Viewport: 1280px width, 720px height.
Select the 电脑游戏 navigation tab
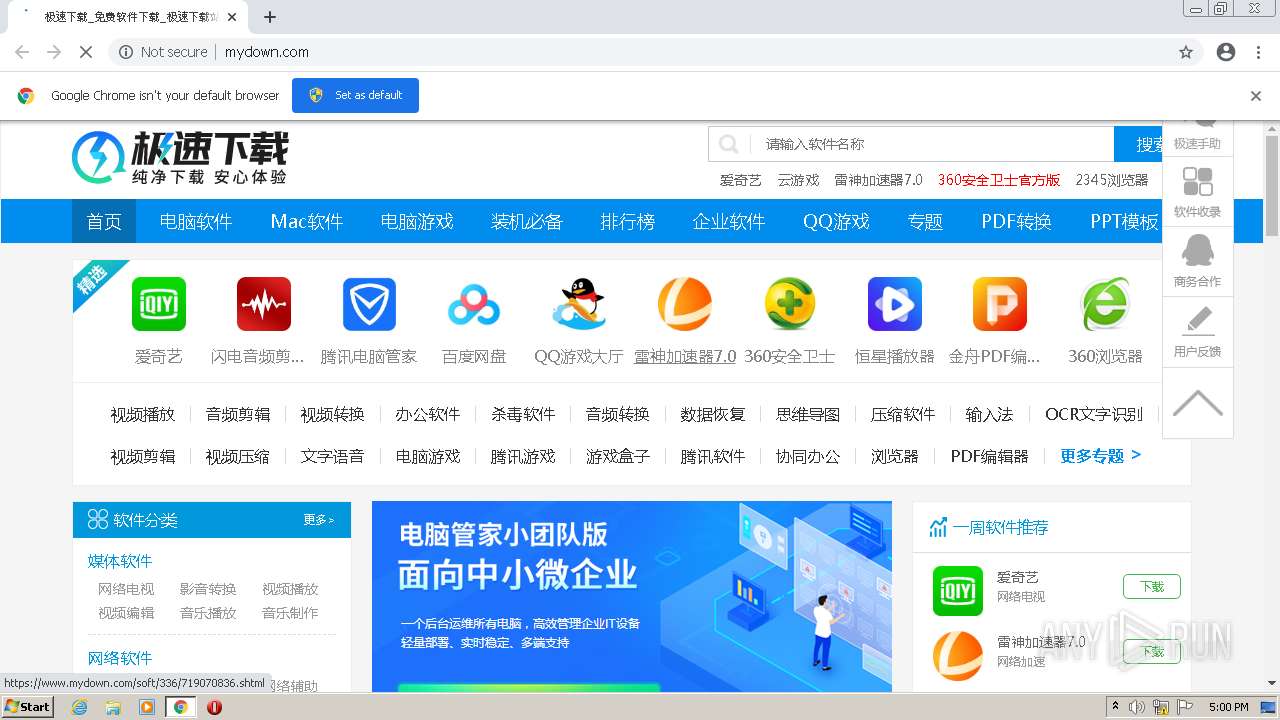[x=417, y=221]
